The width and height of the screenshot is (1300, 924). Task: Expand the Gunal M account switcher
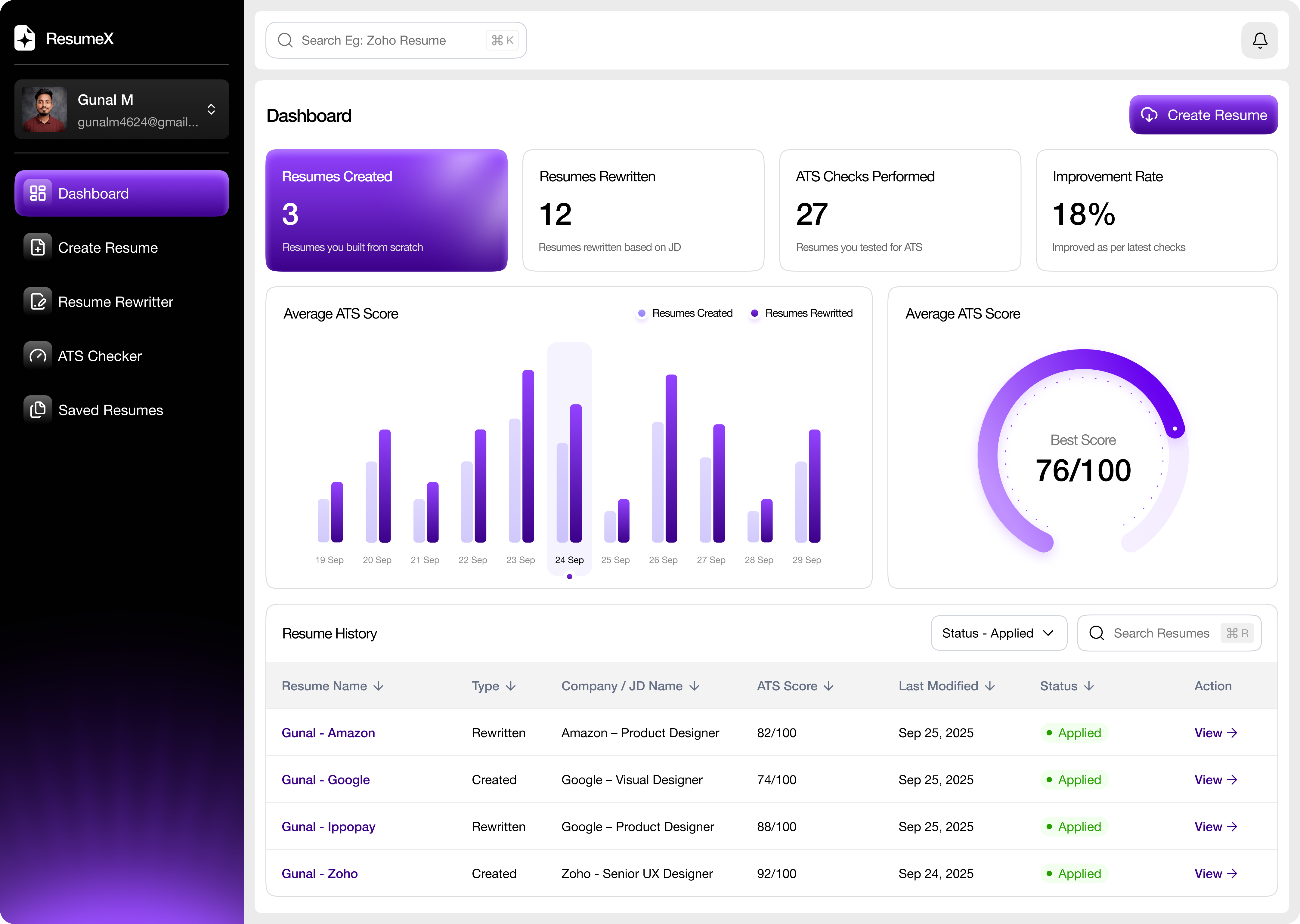(x=211, y=109)
